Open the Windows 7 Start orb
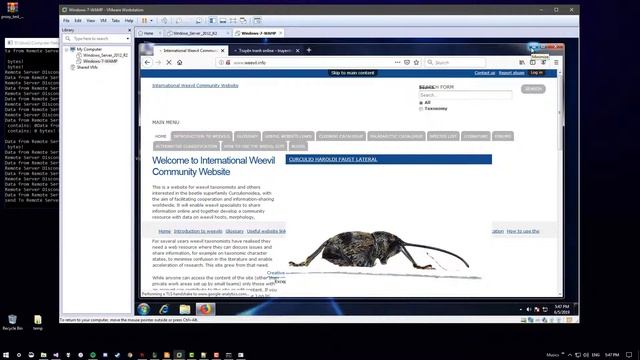The width and height of the screenshot is (640, 360). [x=143, y=309]
